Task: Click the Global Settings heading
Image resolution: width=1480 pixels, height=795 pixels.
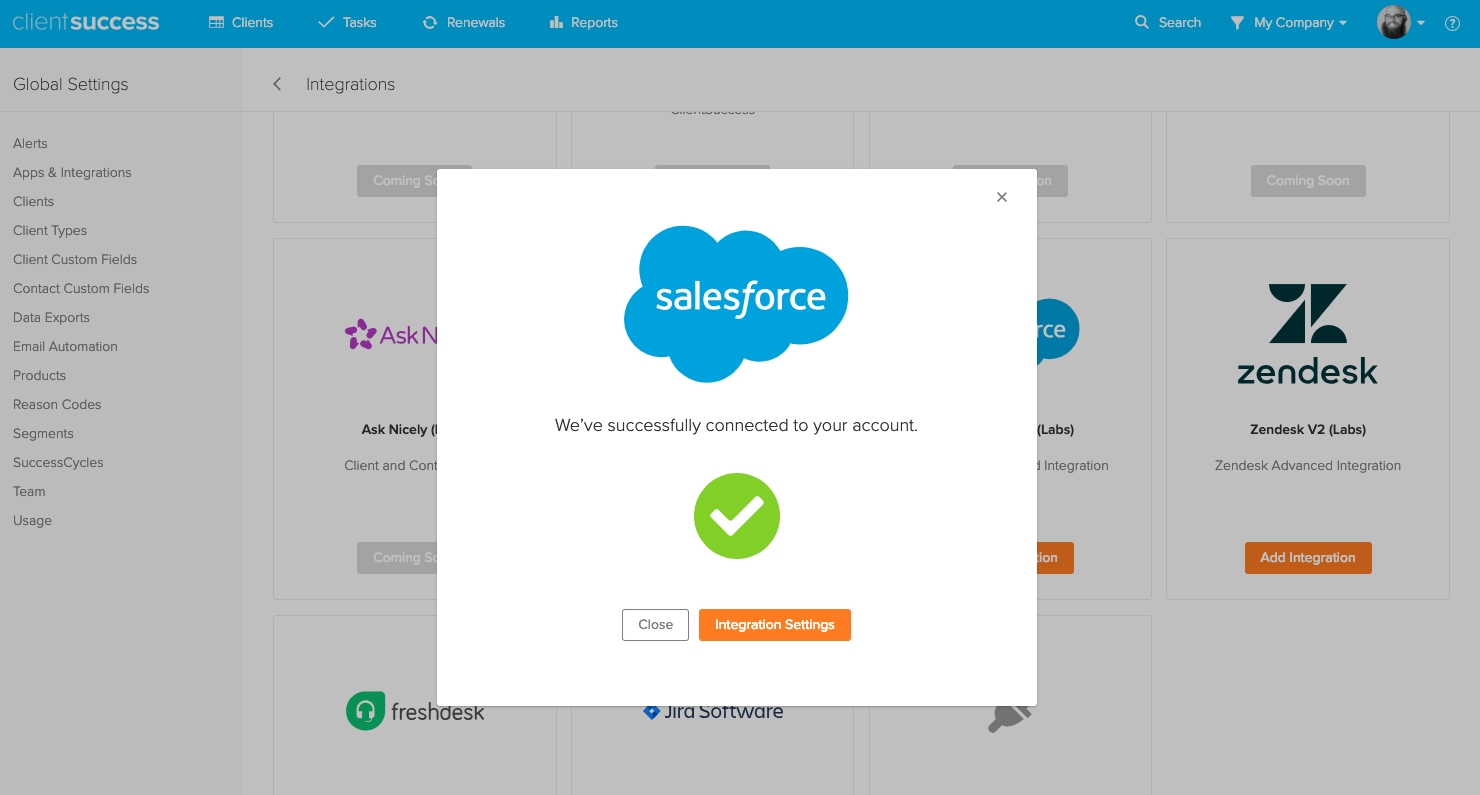Action: tap(70, 84)
